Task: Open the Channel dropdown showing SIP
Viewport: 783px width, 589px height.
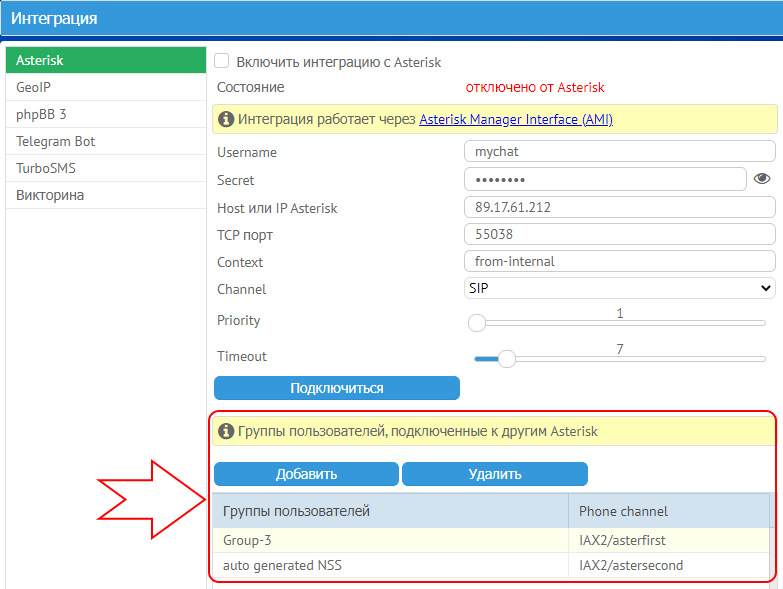Action: coord(619,289)
